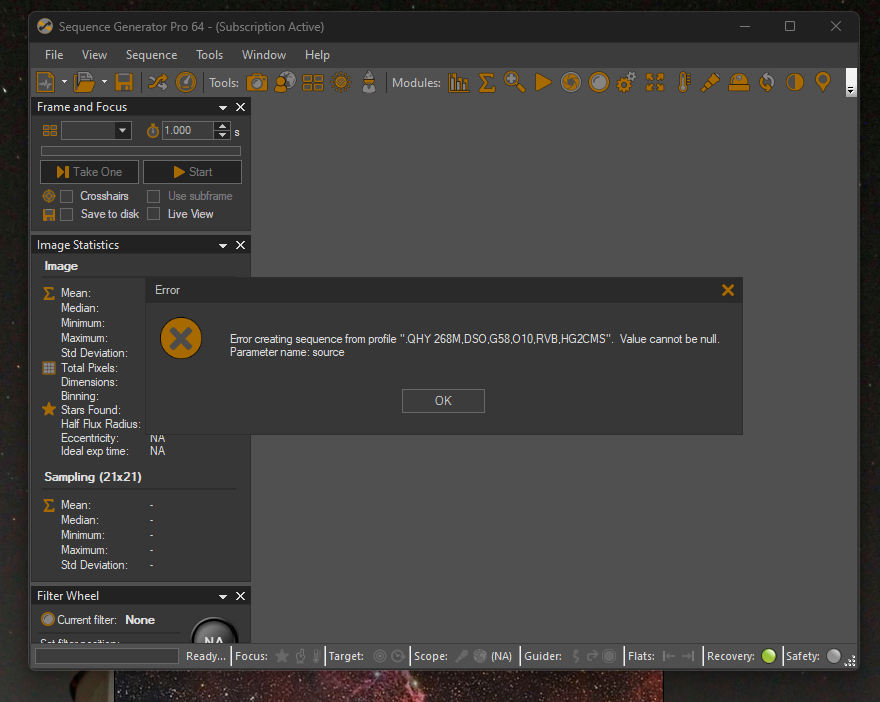Click the exposure time value field
This screenshot has width=880, height=702.
click(187, 131)
